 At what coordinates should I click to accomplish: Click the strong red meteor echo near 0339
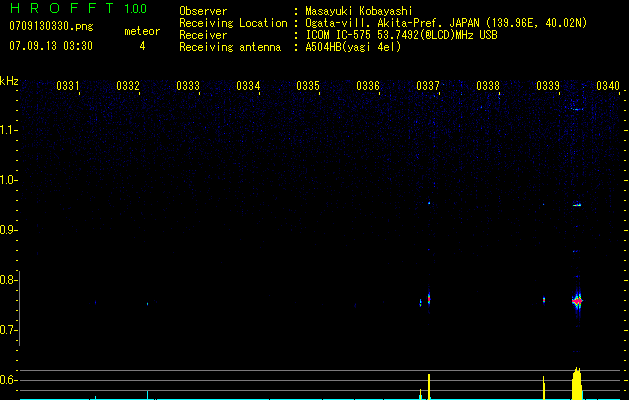(577, 301)
